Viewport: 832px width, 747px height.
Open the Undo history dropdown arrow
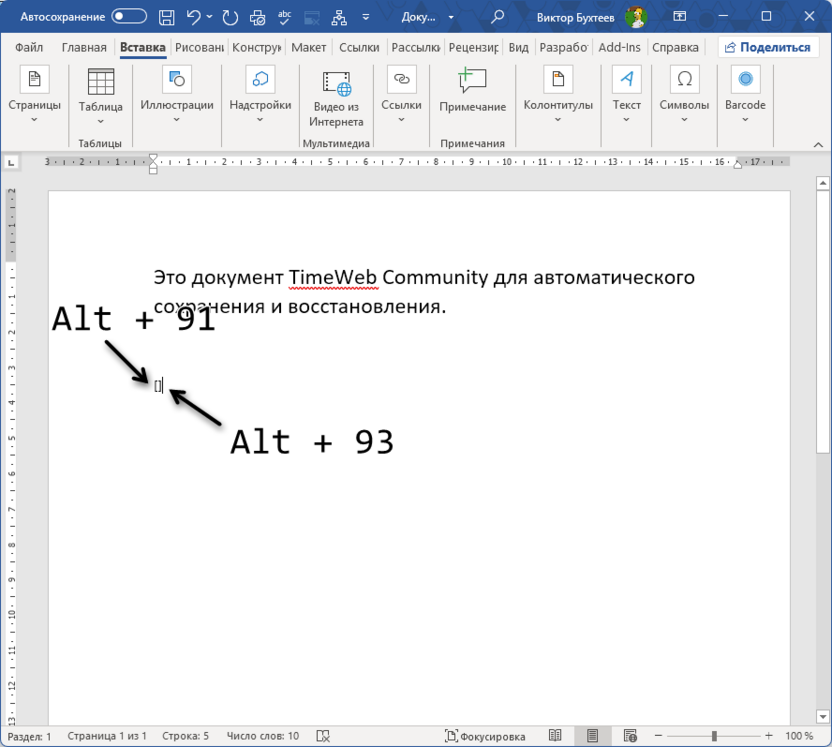pos(210,17)
